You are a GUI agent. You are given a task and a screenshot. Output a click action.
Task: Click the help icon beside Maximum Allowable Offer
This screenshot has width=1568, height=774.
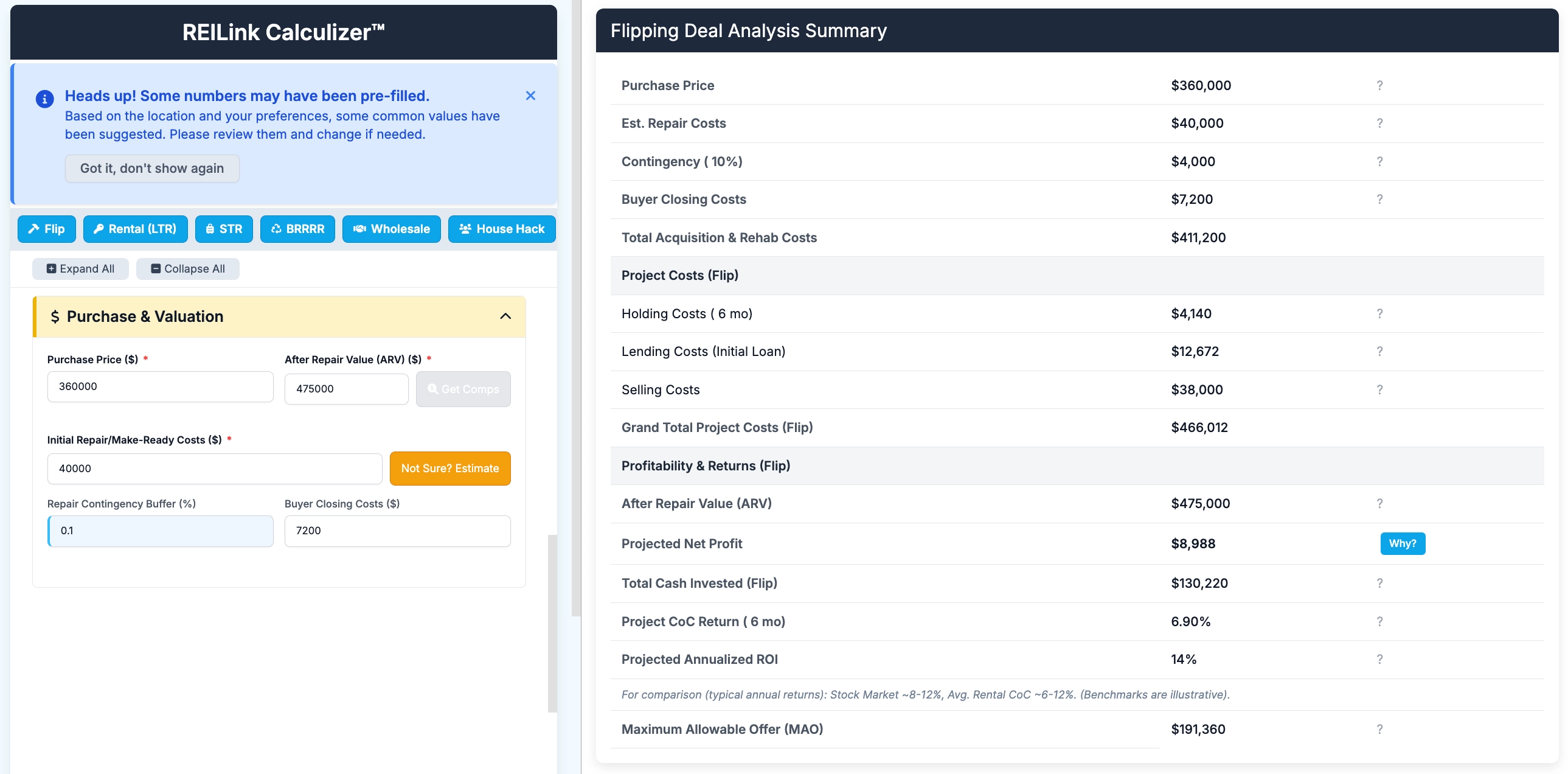pyautogui.click(x=1379, y=729)
